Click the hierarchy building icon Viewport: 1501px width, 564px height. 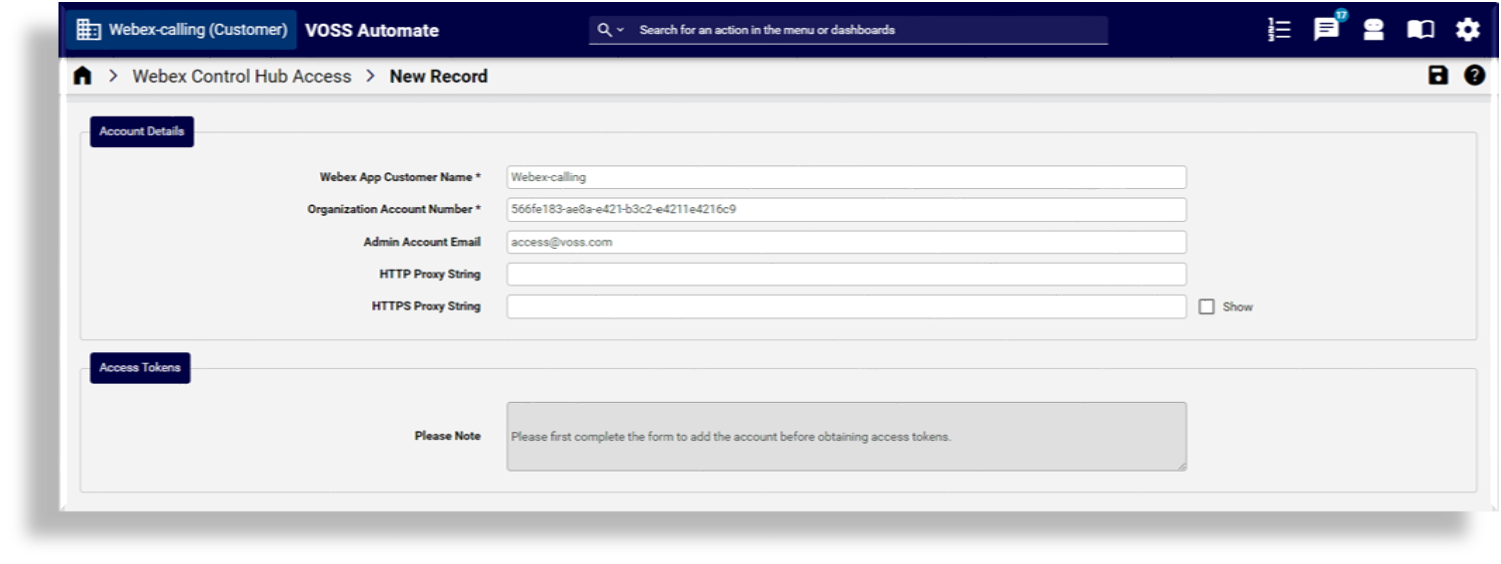89,30
